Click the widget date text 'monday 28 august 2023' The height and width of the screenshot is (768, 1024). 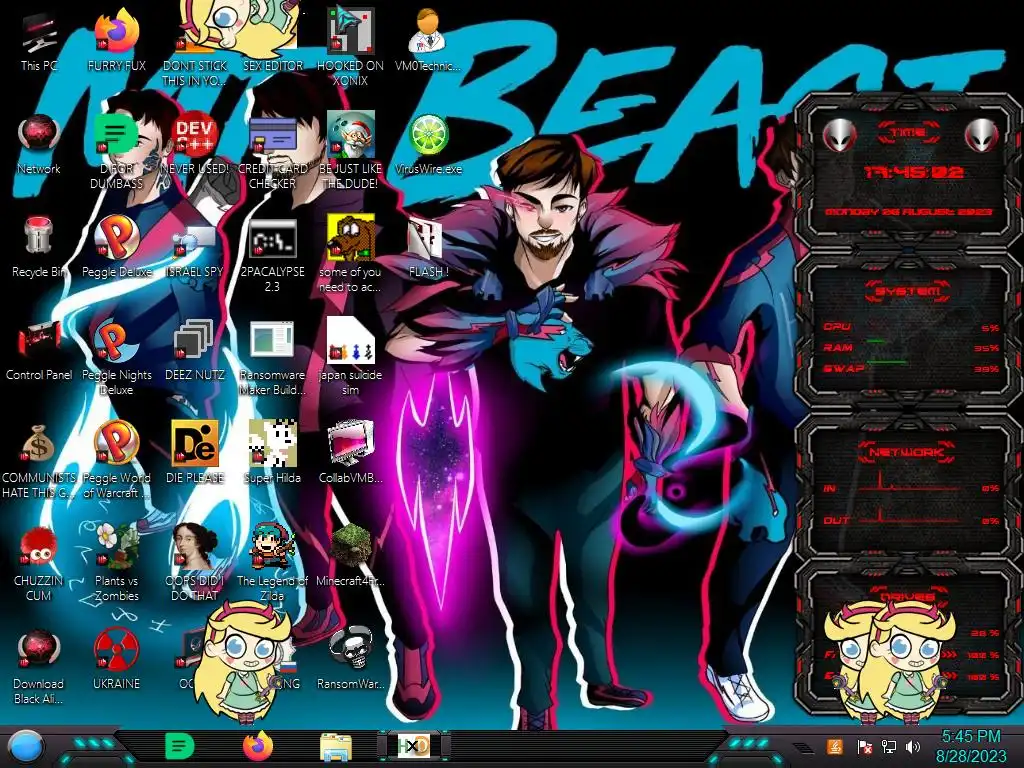coord(908,212)
